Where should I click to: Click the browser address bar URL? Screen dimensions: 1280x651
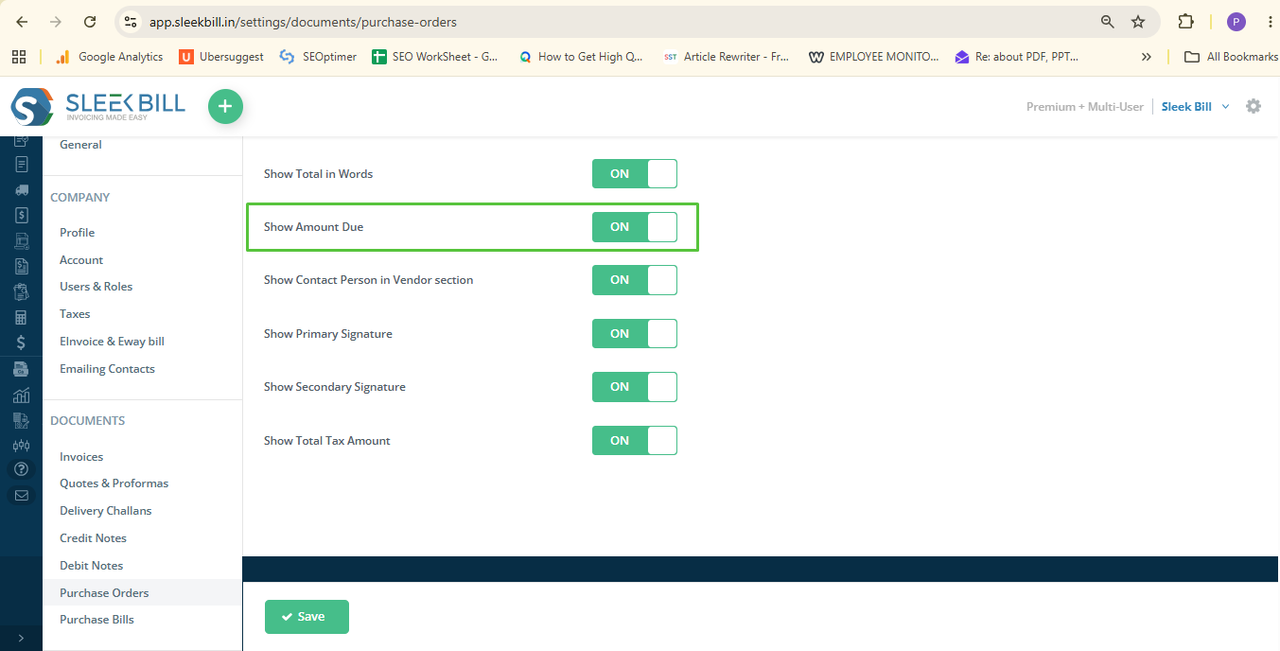click(304, 21)
